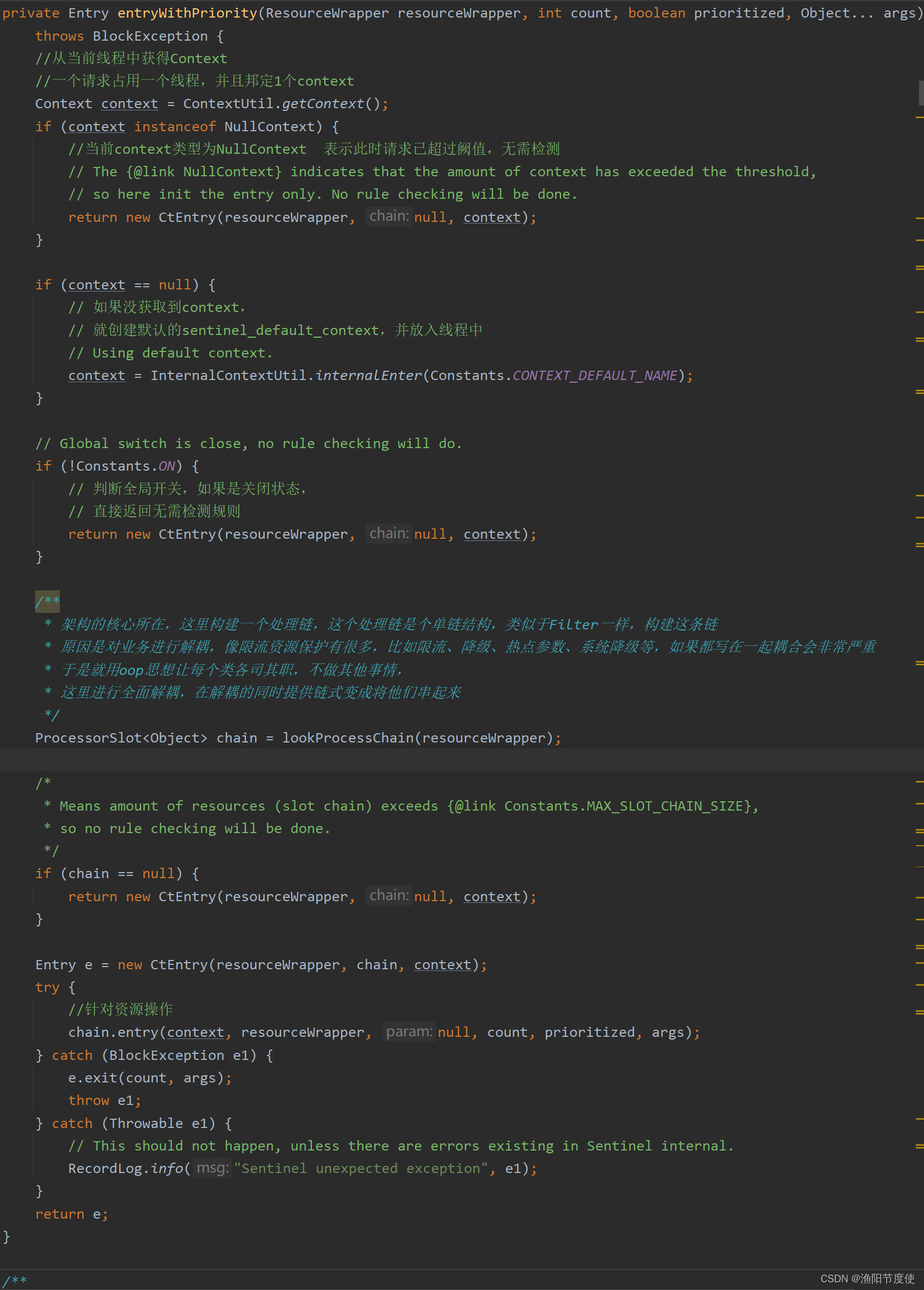Click the try keyword
Image resolution: width=924 pixels, height=1290 pixels.
[x=47, y=987]
